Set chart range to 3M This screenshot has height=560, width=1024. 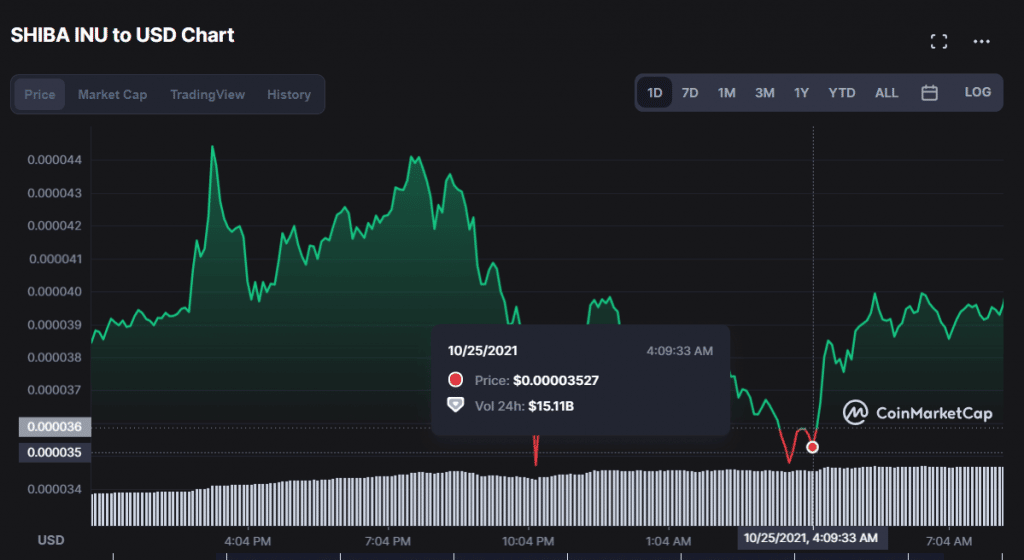(x=764, y=93)
